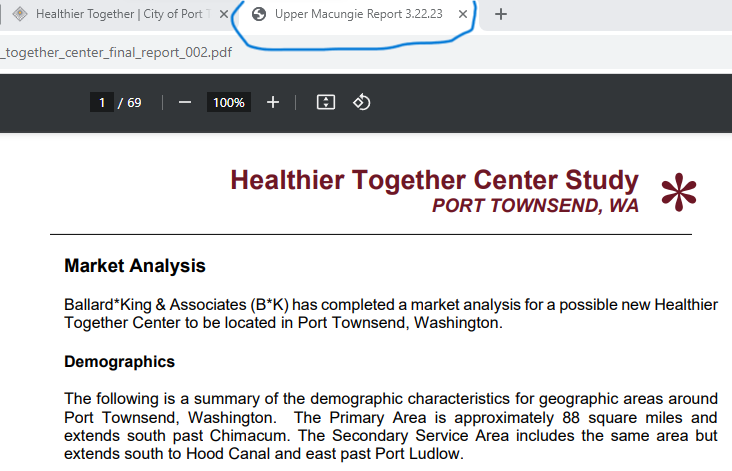Click the Healthier Together Center Study title
Viewport: 732px width, 471px height.
click(x=434, y=180)
